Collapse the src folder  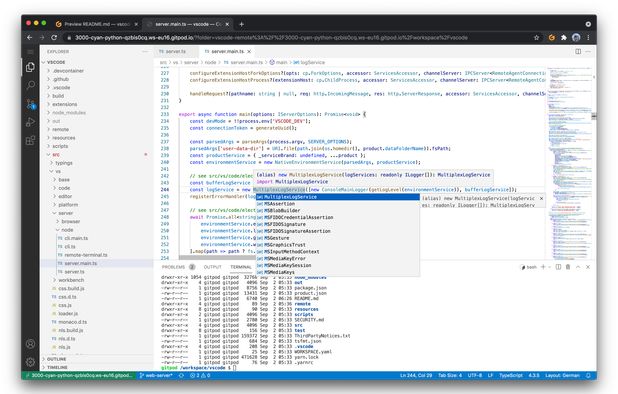tap(56, 154)
